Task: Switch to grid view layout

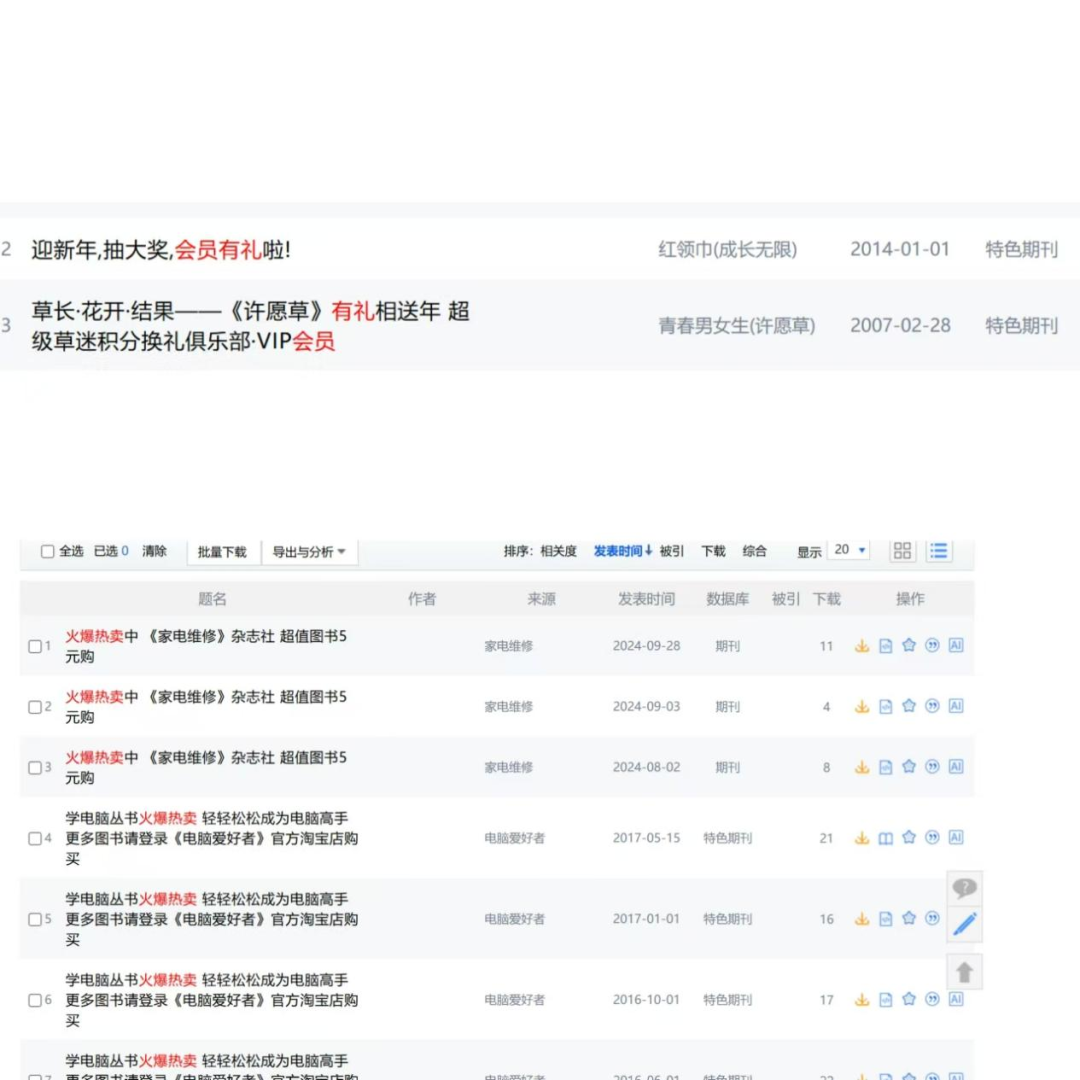Action: (902, 551)
